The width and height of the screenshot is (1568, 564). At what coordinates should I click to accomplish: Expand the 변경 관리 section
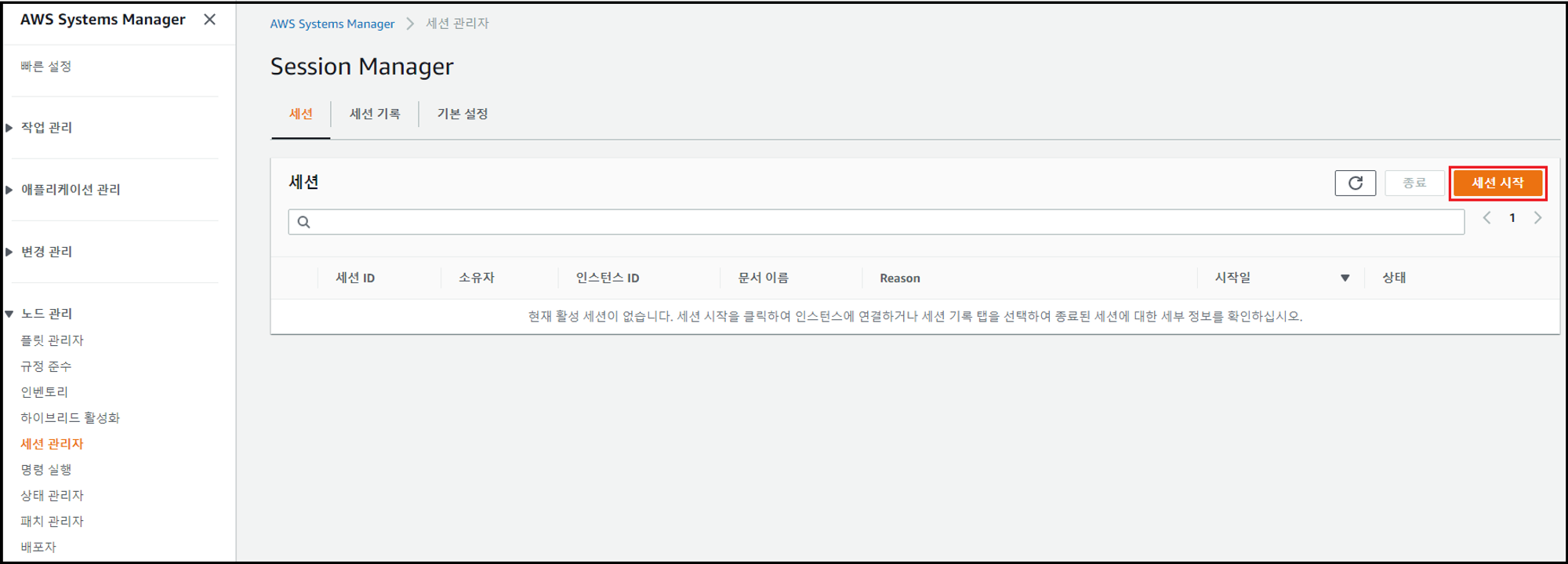click(x=9, y=252)
